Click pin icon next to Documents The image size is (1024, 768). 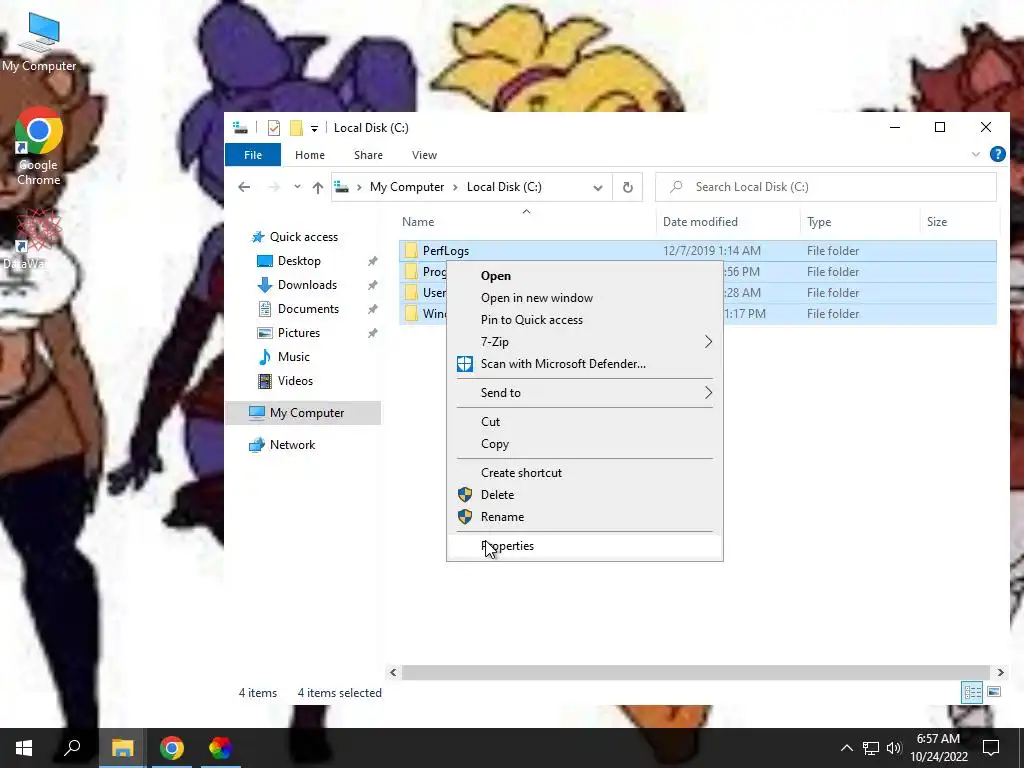(x=372, y=309)
